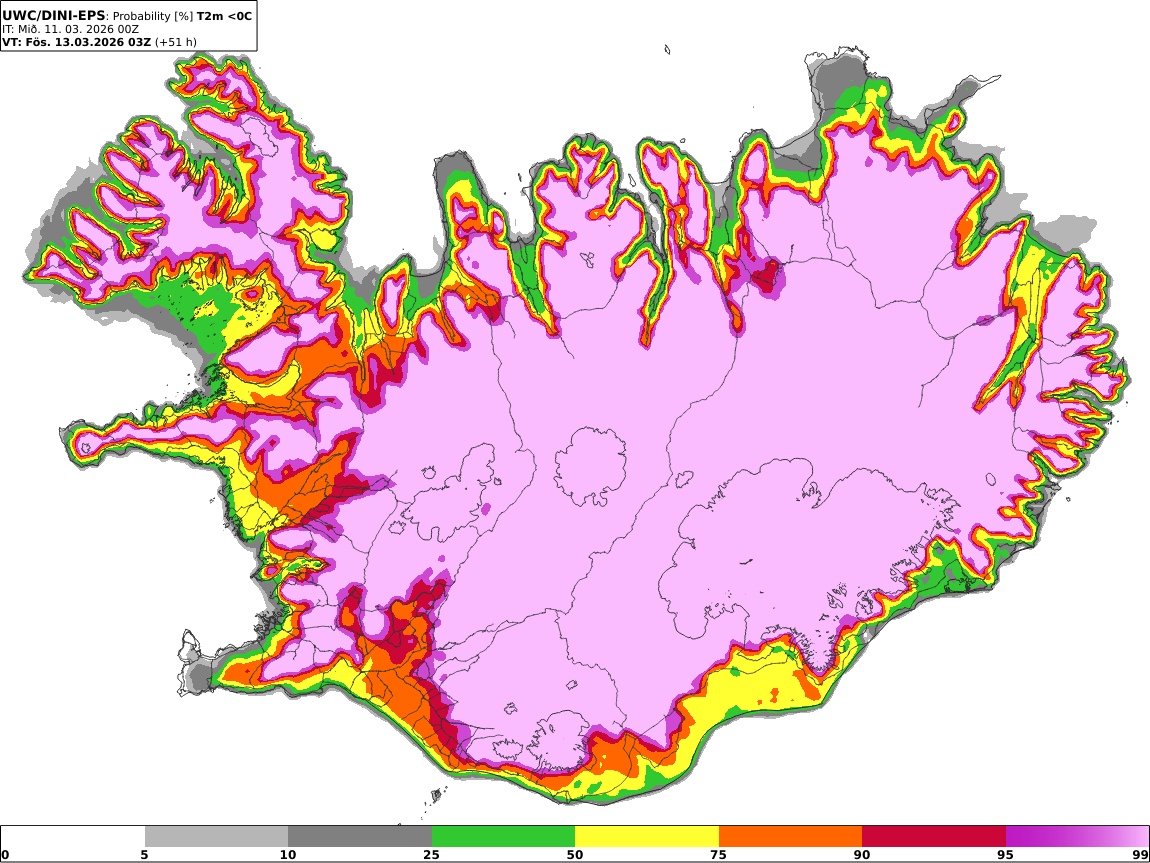This screenshot has height=863, width=1150.
Task: Click the green 25–50 legend segment
Action: pyautogui.click(x=503, y=836)
